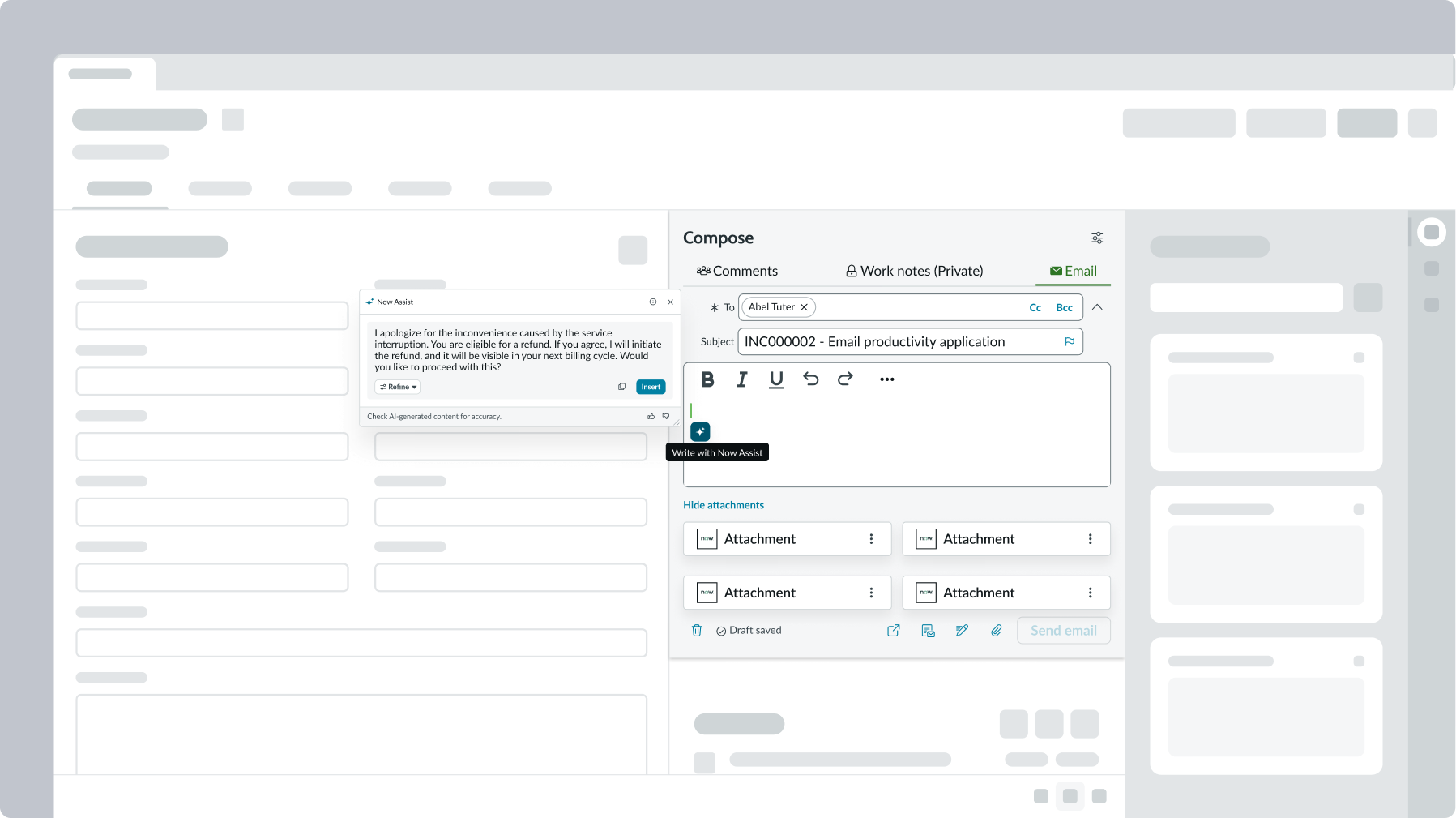This screenshot has height=818, width=1456.
Task: Open the Work notes (Private) tab
Action: (913, 271)
